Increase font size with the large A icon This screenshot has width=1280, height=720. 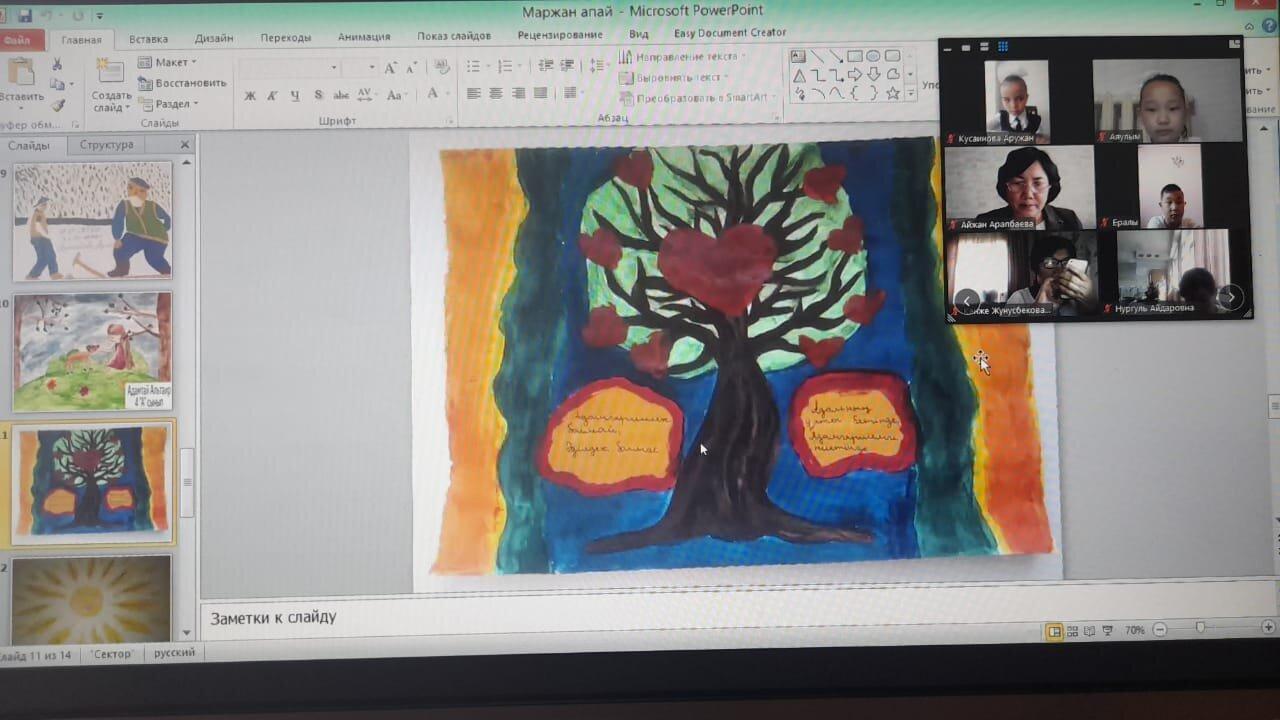point(391,68)
